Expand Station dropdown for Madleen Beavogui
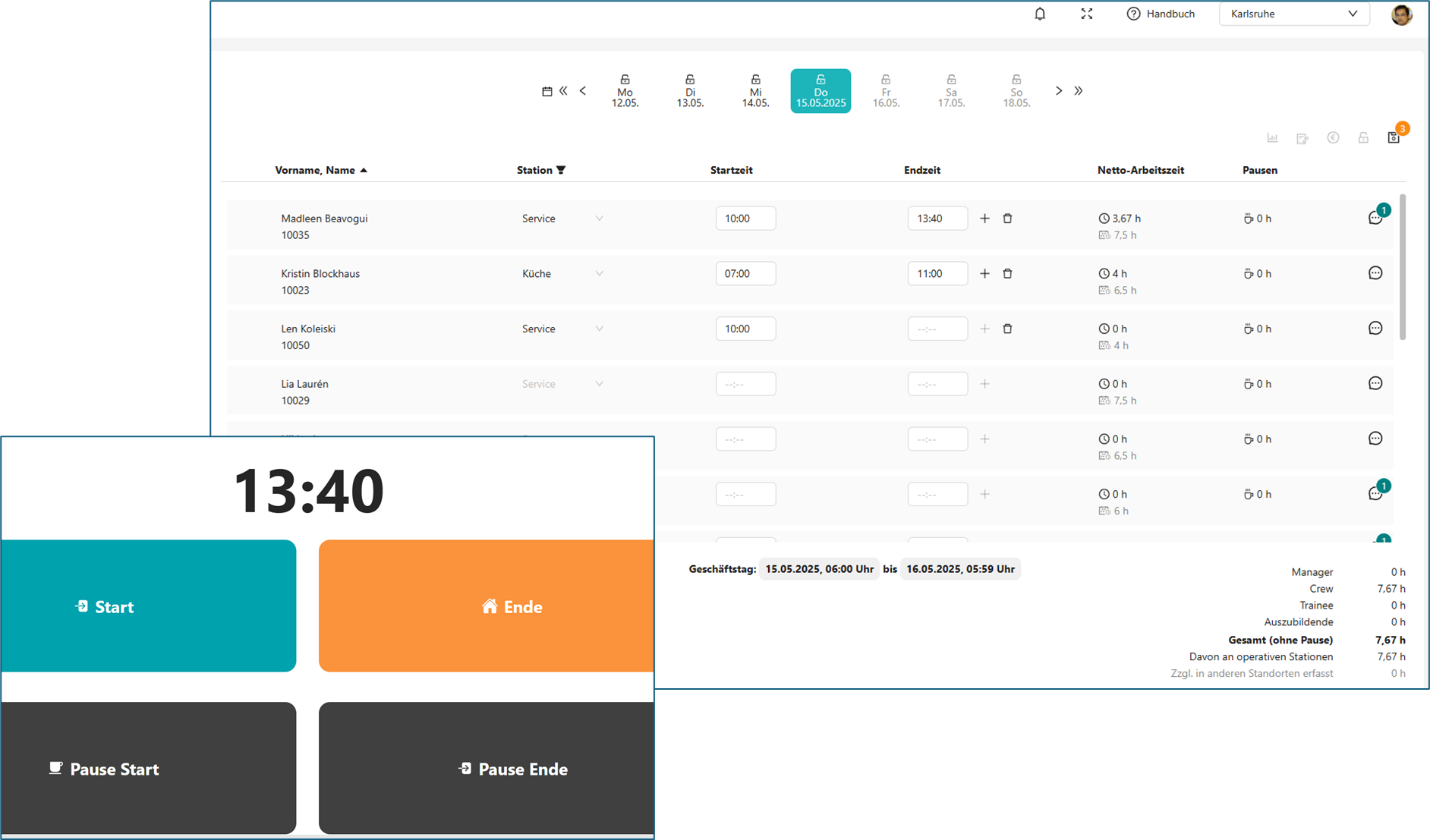This screenshot has width=1430, height=840. click(599, 219)
